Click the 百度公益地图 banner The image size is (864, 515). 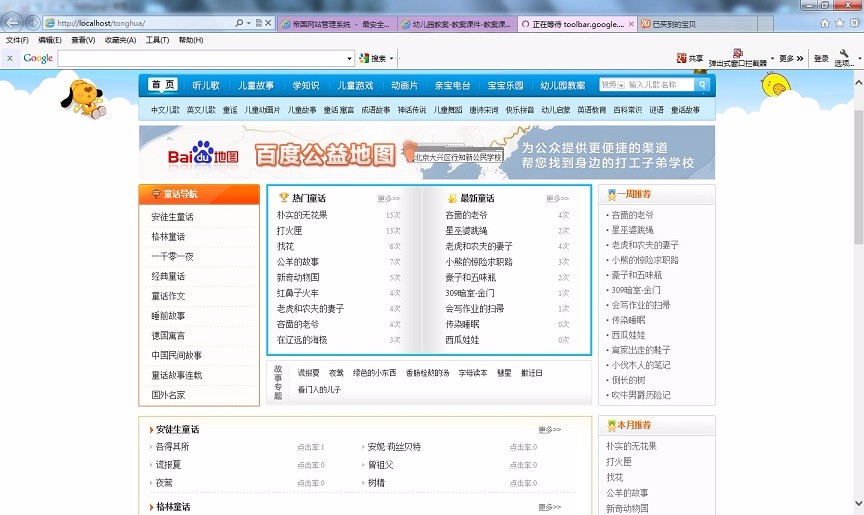(x=427, y=153)
